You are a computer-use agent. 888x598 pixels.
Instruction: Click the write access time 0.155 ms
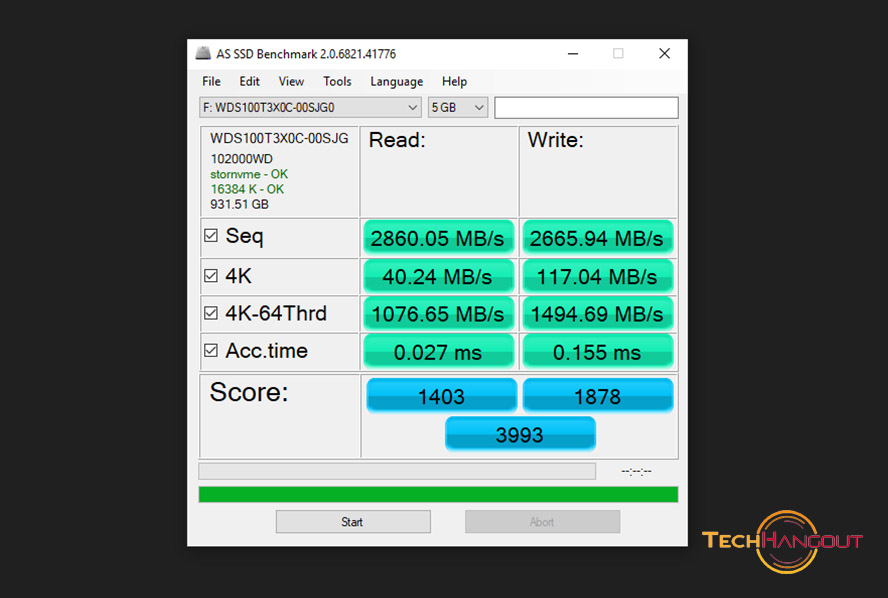pyautogui.click(x=597, y=352)
